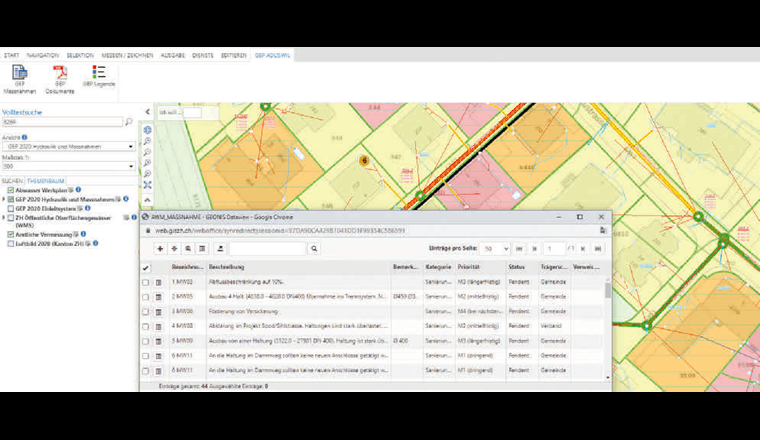Click the page number field in pagination

(x=554, y=249)
